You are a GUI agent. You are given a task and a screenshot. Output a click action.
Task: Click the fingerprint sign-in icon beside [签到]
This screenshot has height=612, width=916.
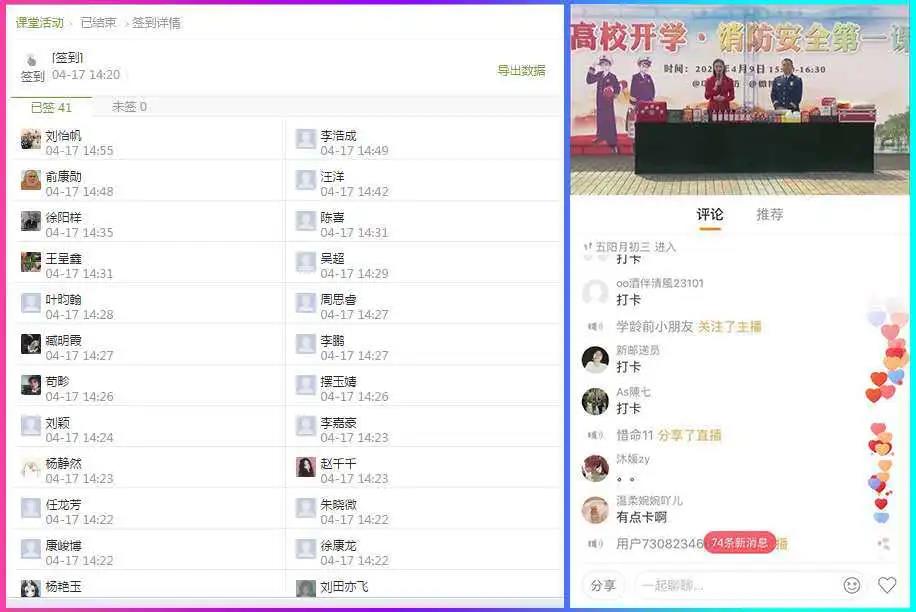[x=31, y=60]
